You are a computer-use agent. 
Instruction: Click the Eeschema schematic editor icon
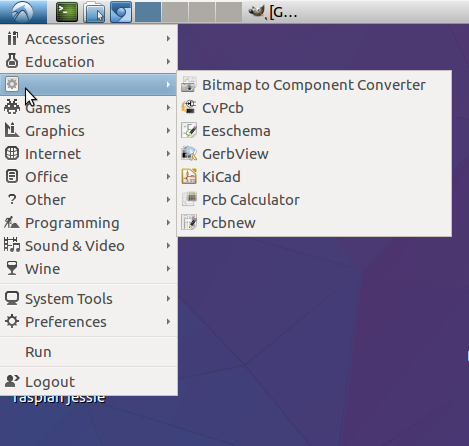pos(189,131)
